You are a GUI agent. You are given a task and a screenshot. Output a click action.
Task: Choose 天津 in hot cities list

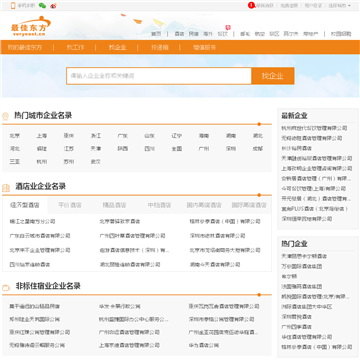tap(96, 149)
